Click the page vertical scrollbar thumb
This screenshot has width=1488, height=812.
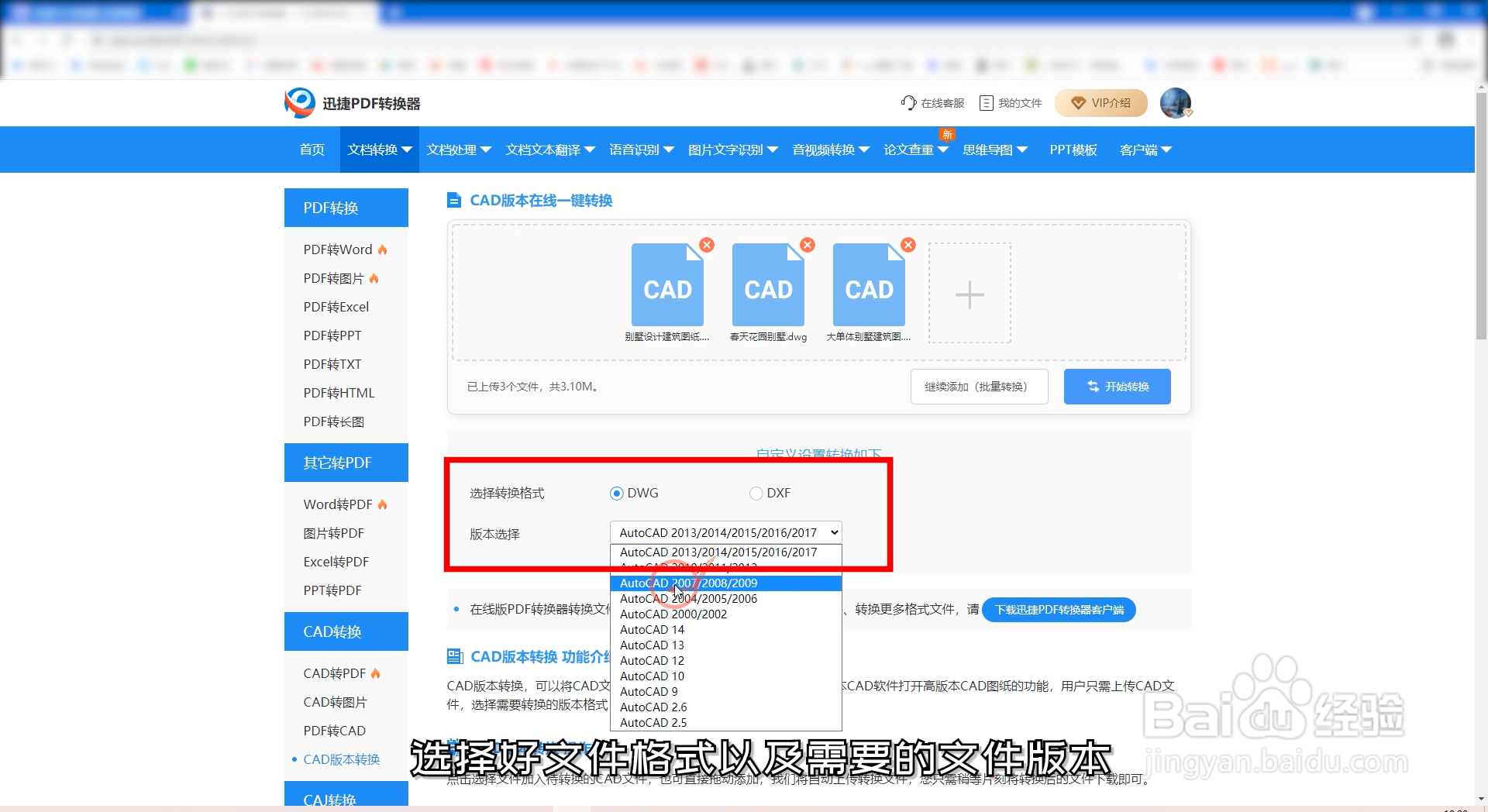coord(1481,215)
